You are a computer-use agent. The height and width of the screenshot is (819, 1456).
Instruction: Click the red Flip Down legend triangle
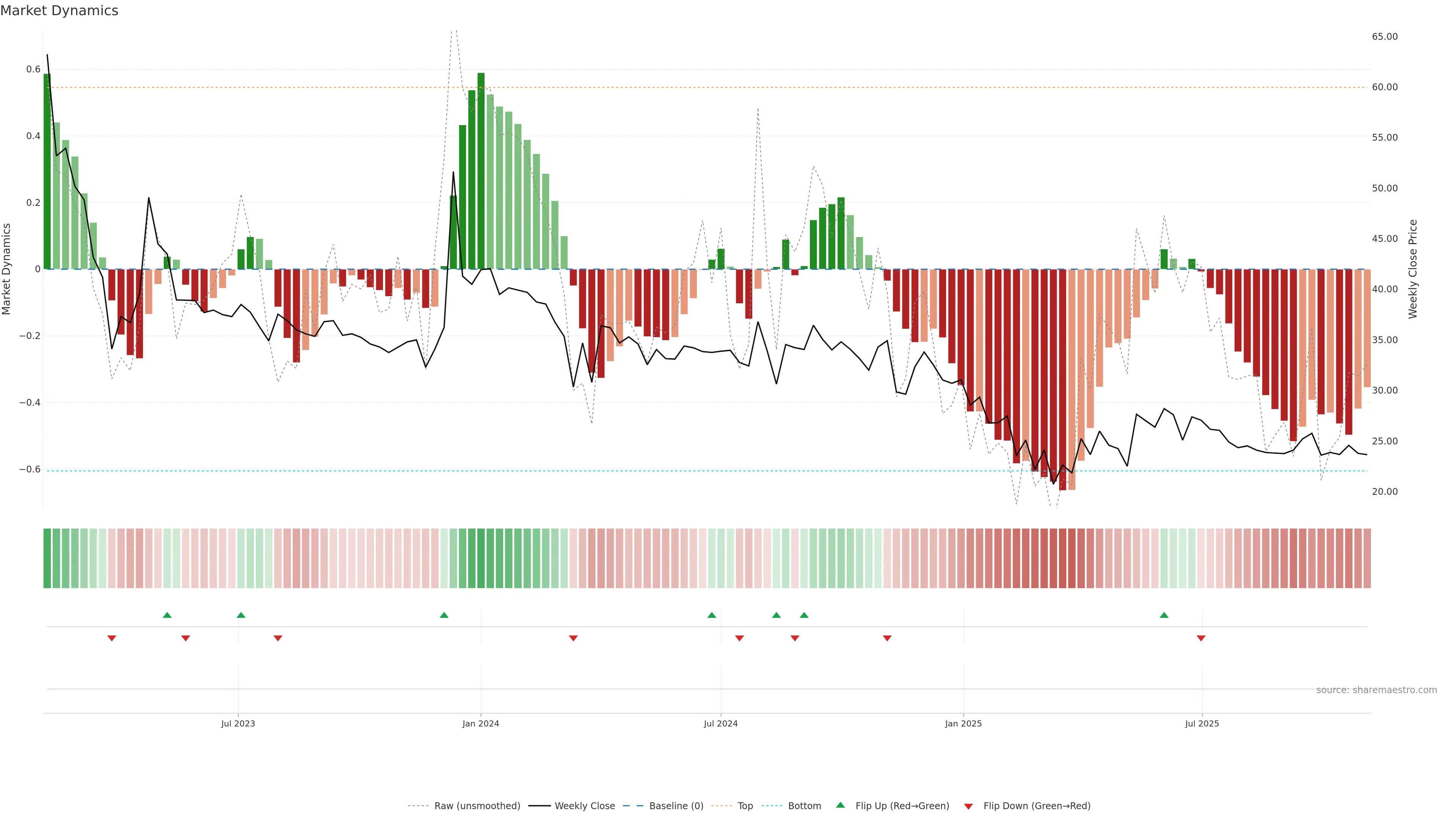coord(968,806)
